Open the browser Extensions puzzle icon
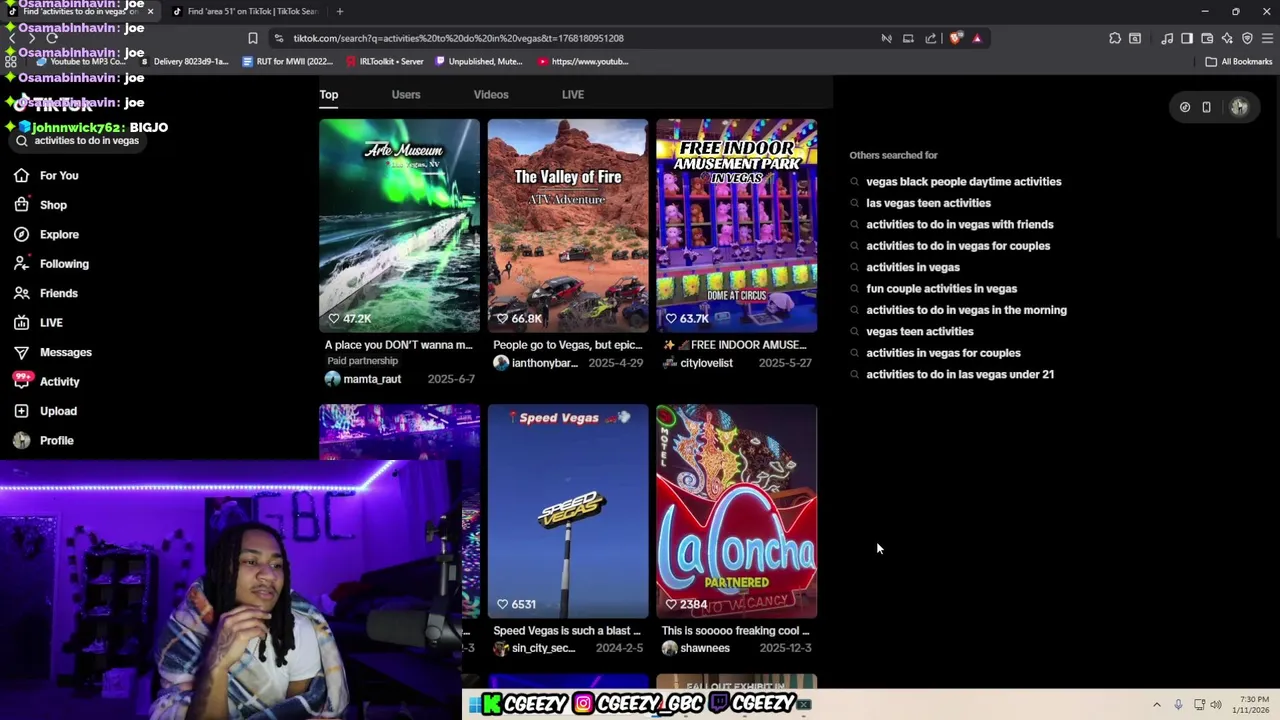This screenshot has width=1280, height=720. 1115,38
